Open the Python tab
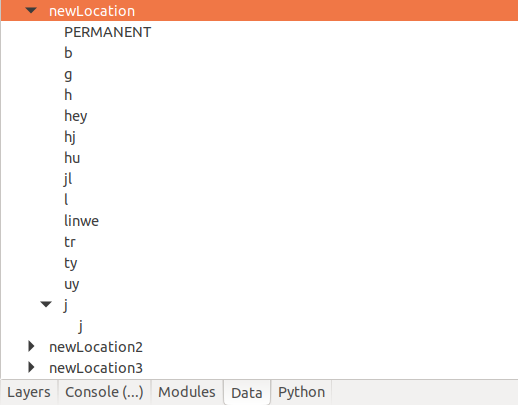This screenshot has height=405, width=518. 301,392
